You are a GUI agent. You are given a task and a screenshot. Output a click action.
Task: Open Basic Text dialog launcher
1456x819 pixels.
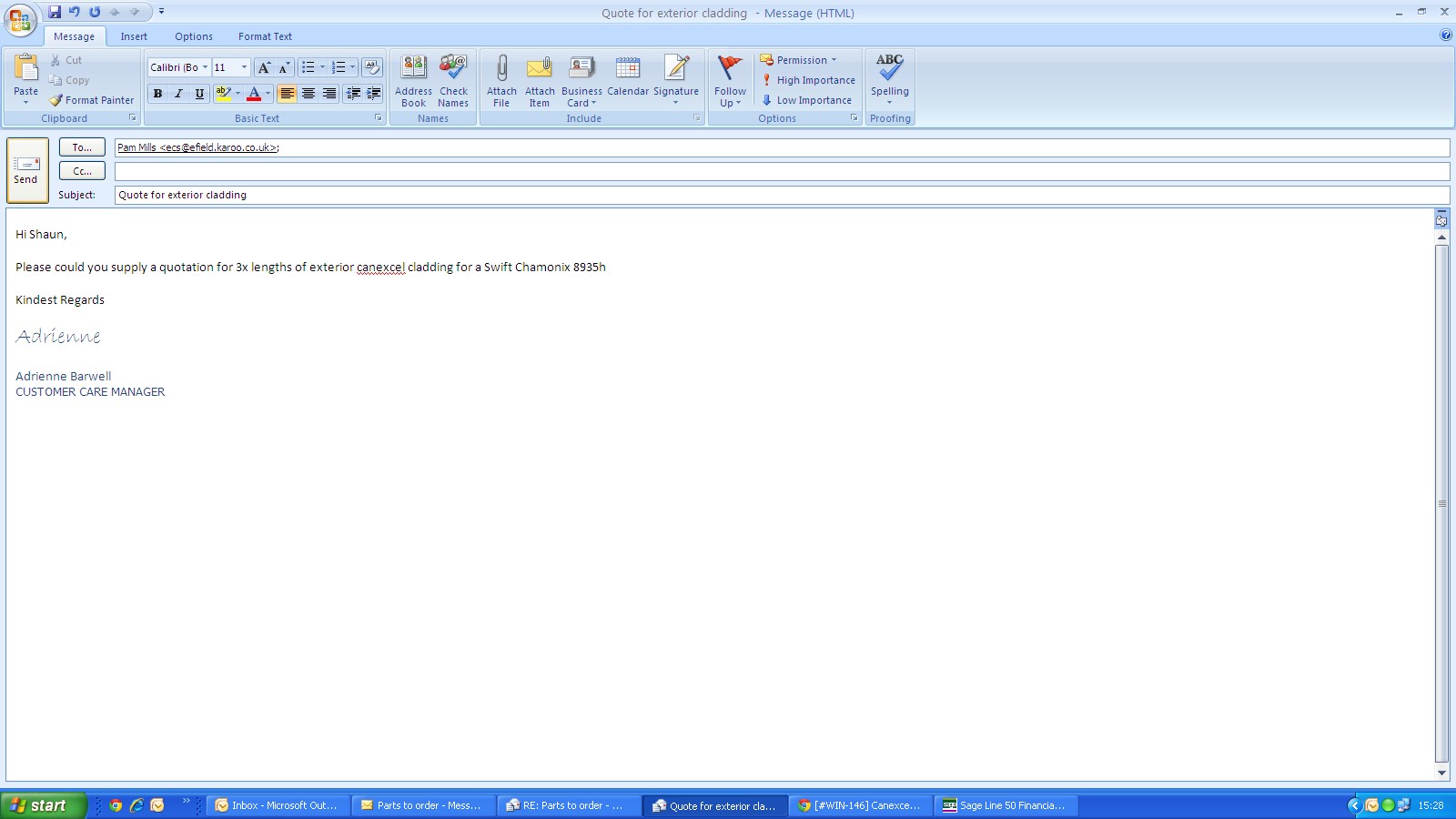pyautogui.click(x=379, y=118)
